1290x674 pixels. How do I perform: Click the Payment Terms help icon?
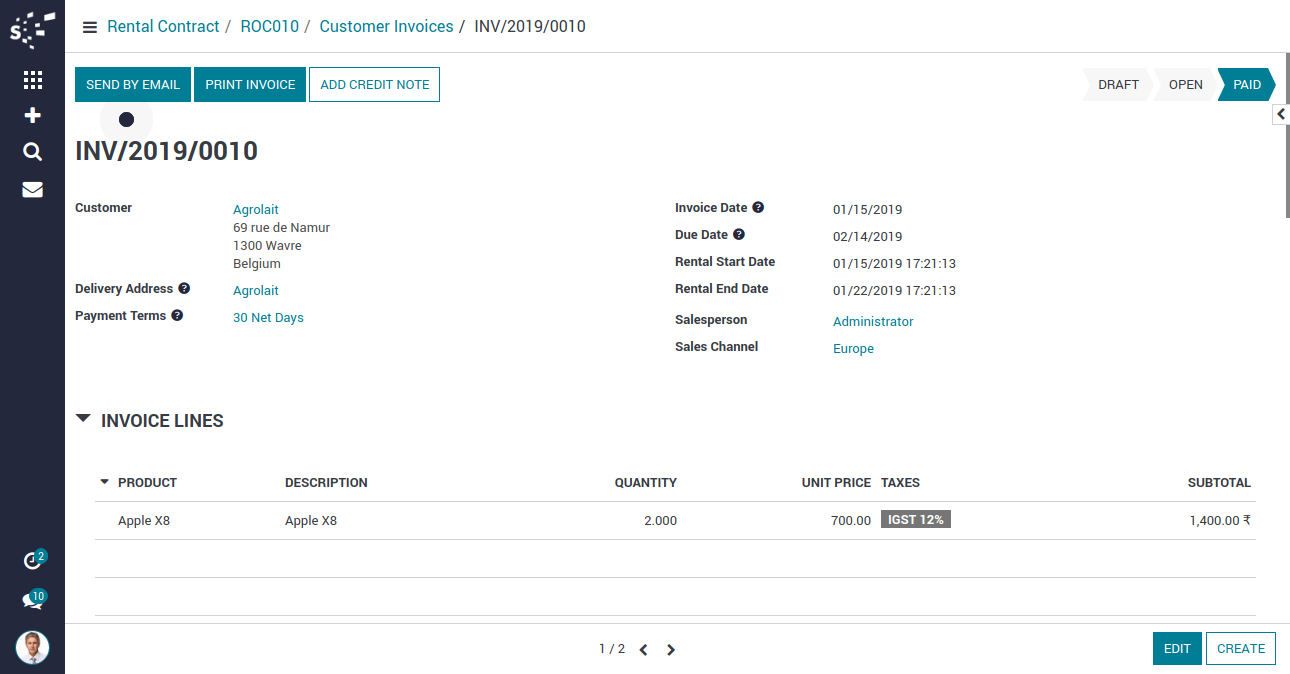tap(177, 316)
